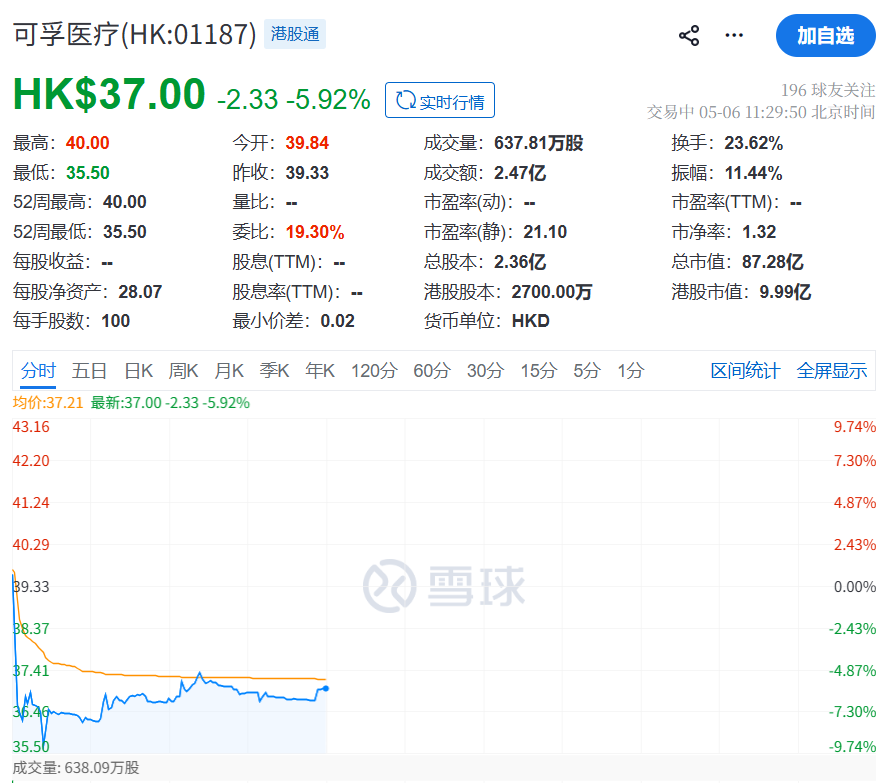
Task: Switch to the 120分 chart tab
Action: (x=373, y=370)
